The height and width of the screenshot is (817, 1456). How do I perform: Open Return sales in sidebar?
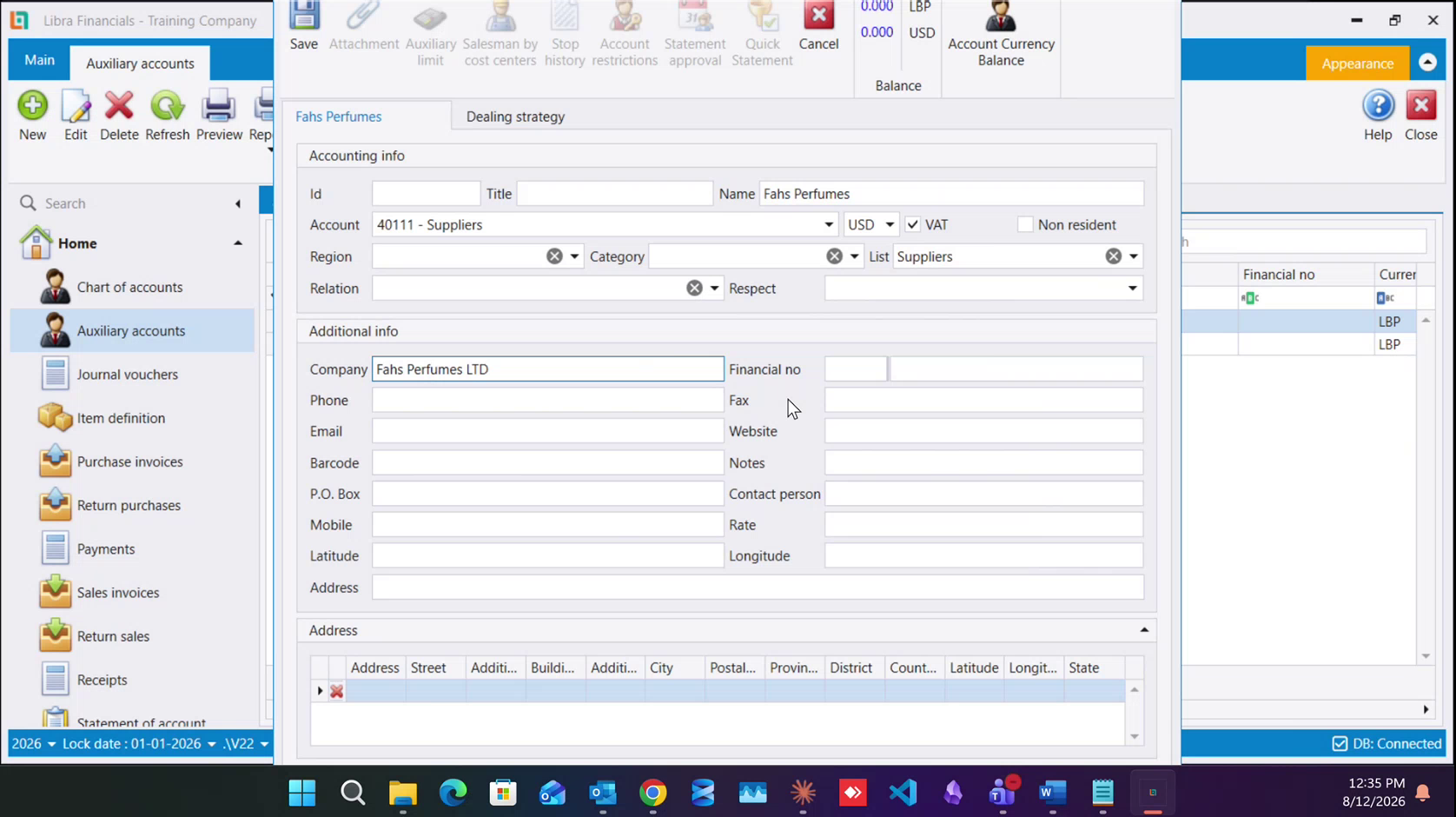point(113,636)
